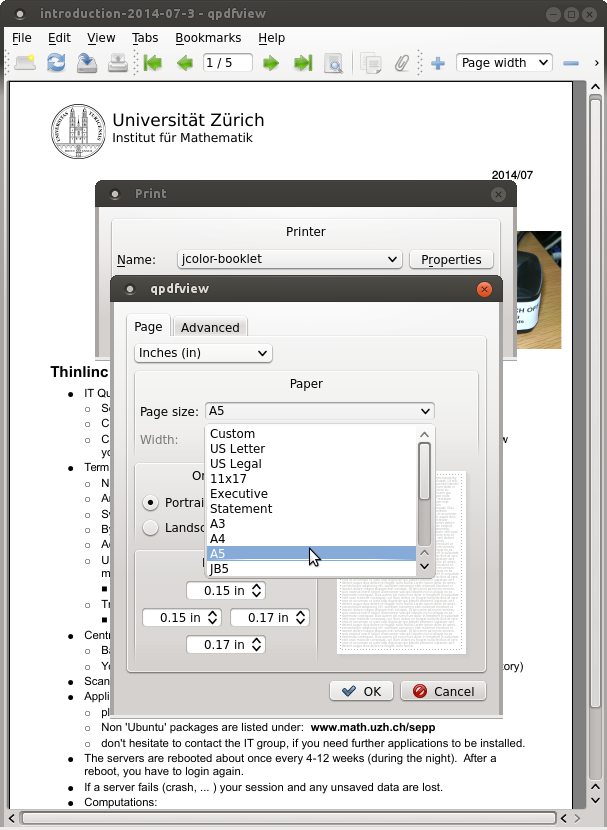This screenshot has height=830, width=607.
Task: Zoom in with the blue plus icon
Action: pos(438,63)
